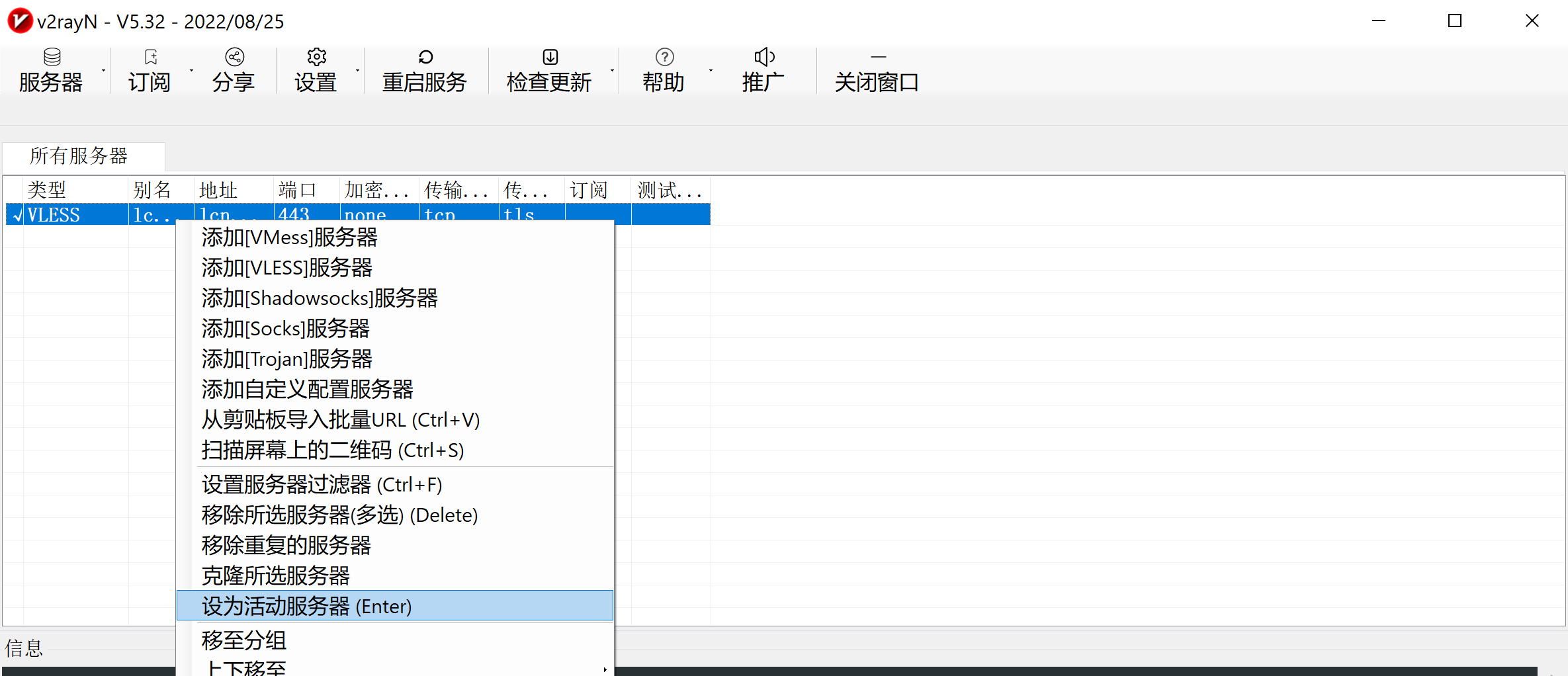Open 检查更新 check updates menu
The image size is (1568, 676).
click(549, 71)
